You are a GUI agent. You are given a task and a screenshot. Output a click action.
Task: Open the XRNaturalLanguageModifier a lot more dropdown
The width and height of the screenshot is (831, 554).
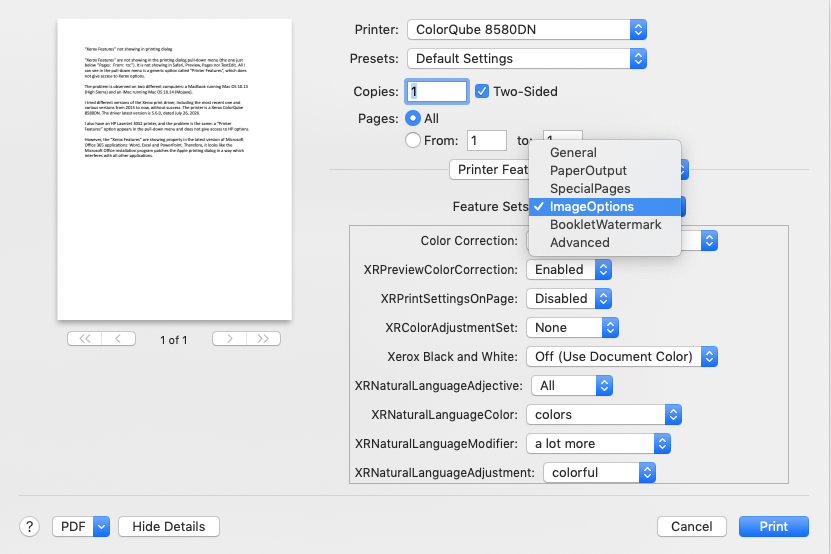click(598, 444)
